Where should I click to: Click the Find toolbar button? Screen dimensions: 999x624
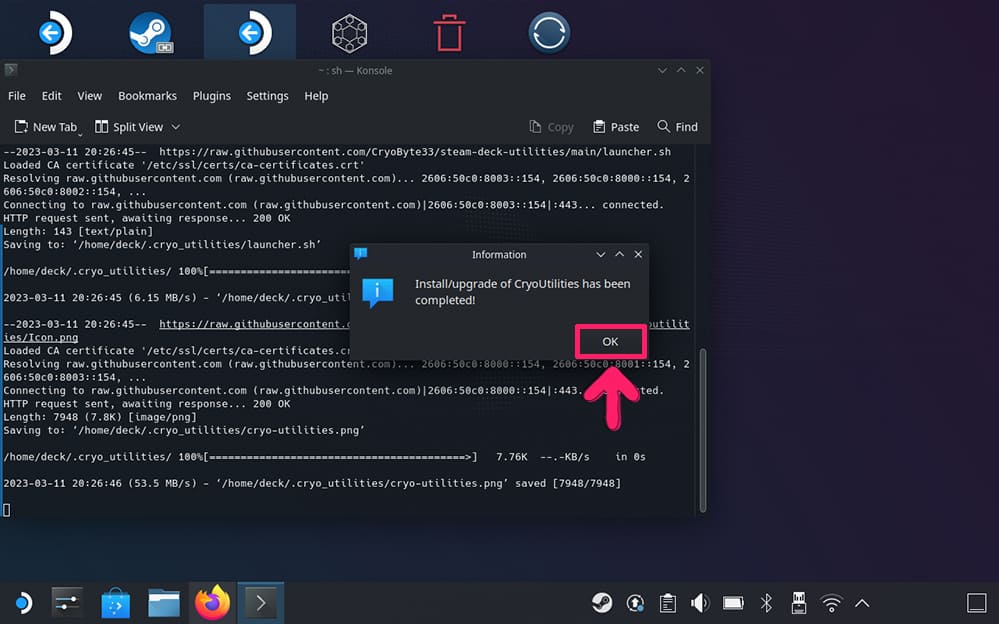tap(677, 127)
